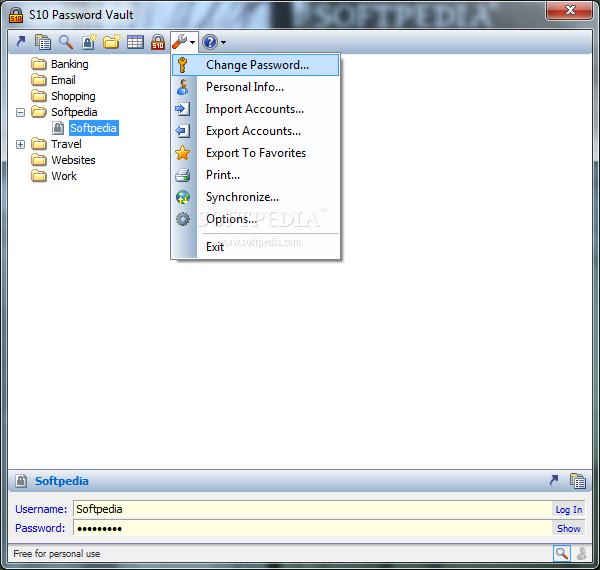Click the export arrow icon in menu

183,131
